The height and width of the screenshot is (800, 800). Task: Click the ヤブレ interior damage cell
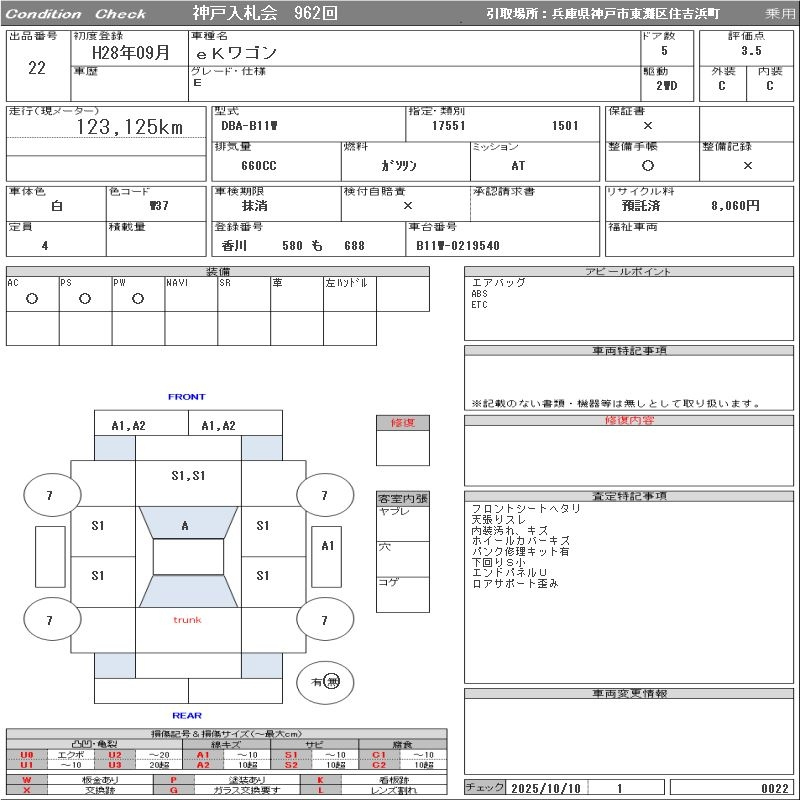pyautogui.click(x=402, y=522)
